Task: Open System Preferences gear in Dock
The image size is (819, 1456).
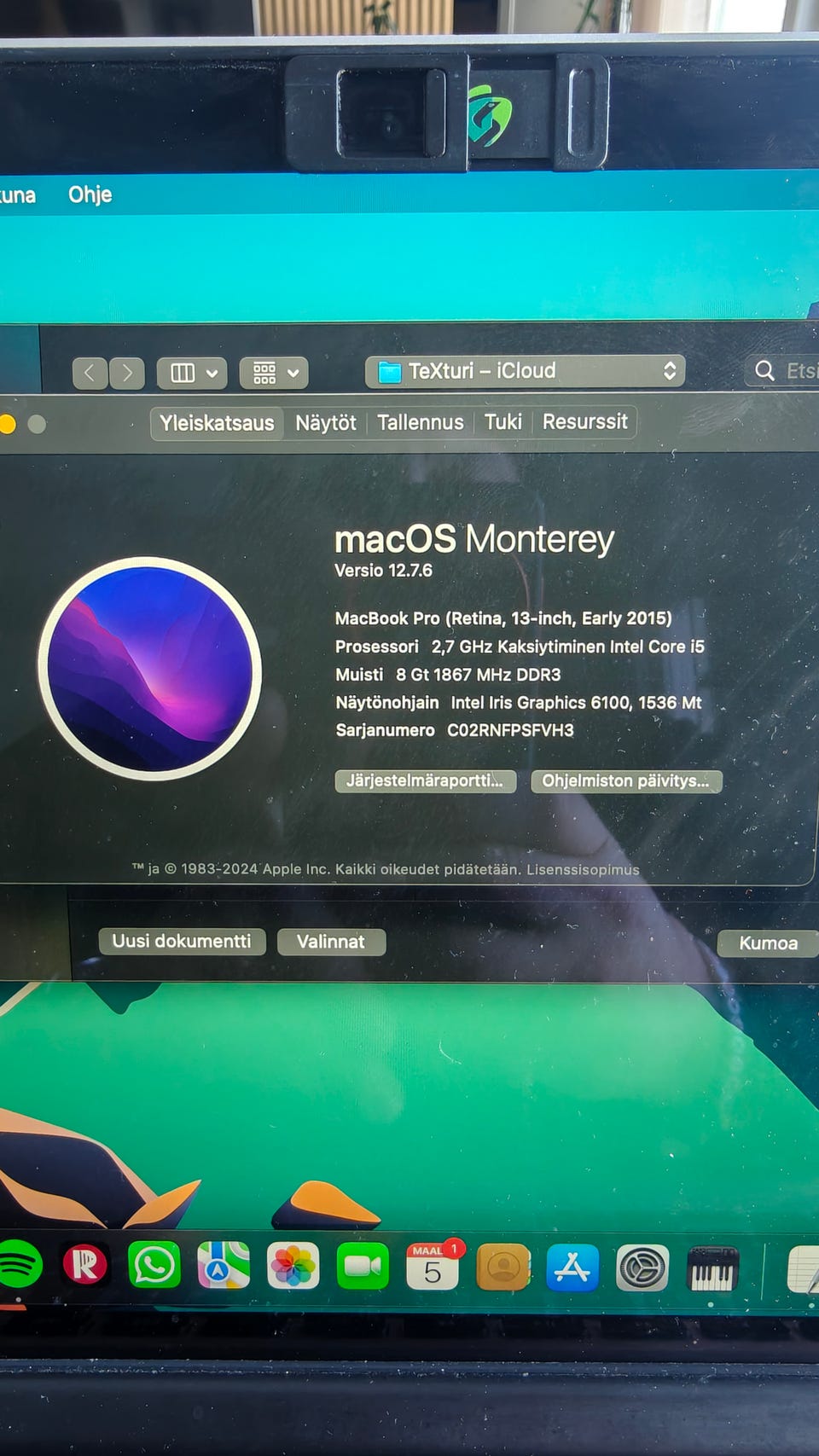Action: pyautogui.click(x=642, y=1268)
